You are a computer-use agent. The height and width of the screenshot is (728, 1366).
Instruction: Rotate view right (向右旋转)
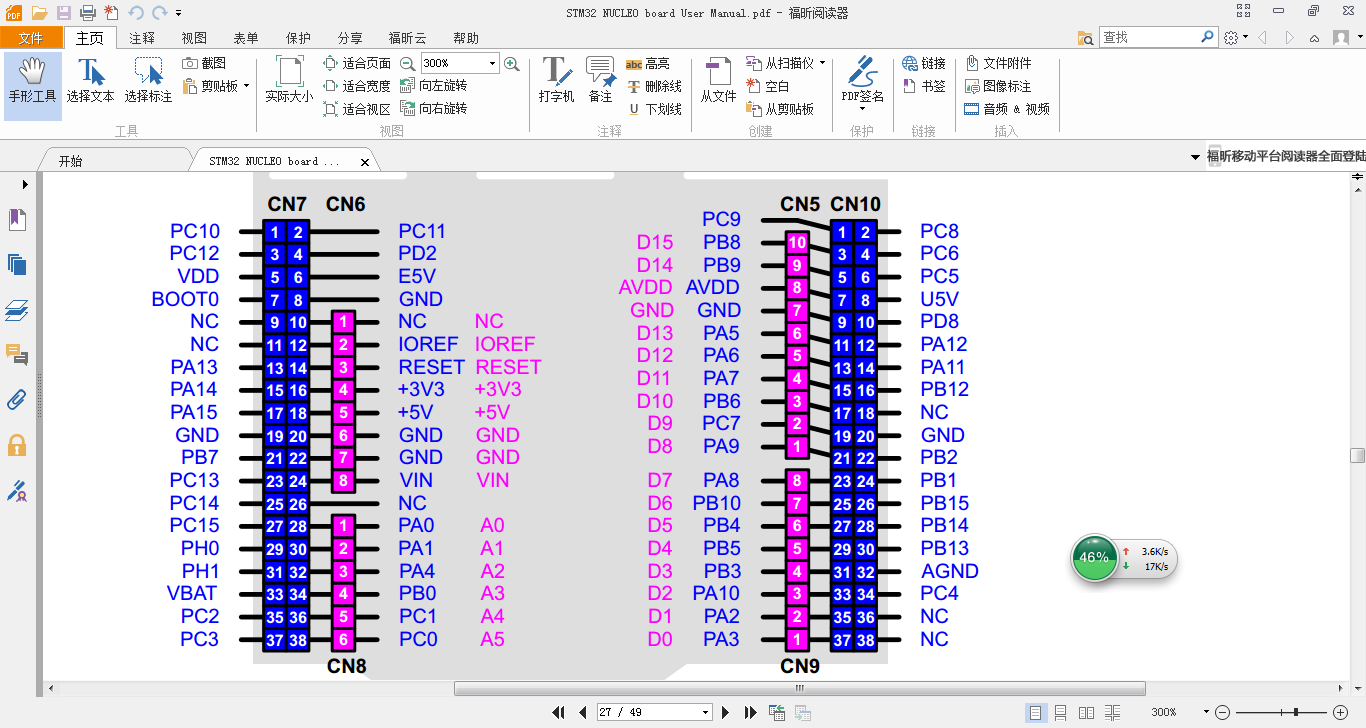point(434,108)
